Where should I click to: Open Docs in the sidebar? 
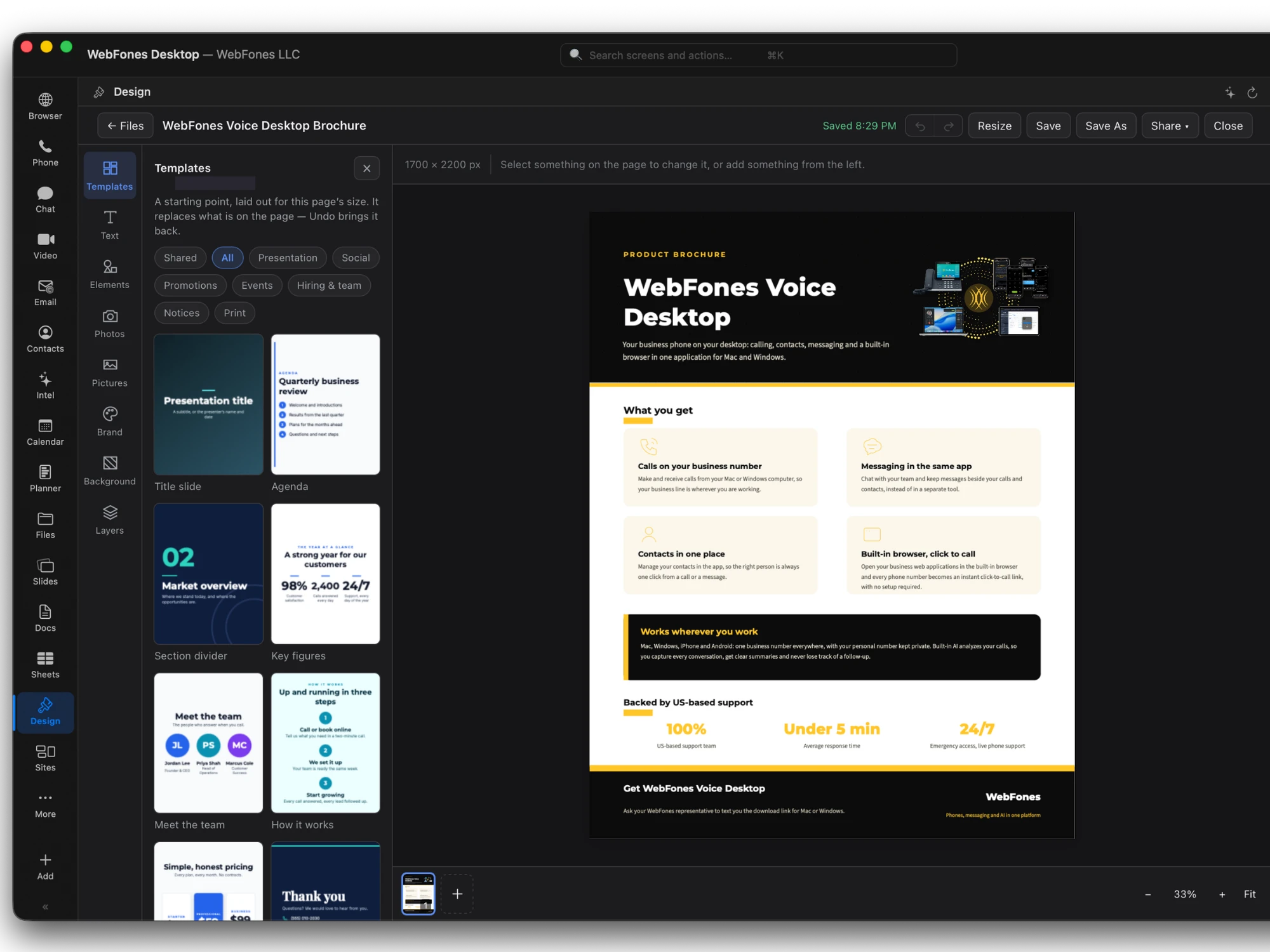pos(45,618)
